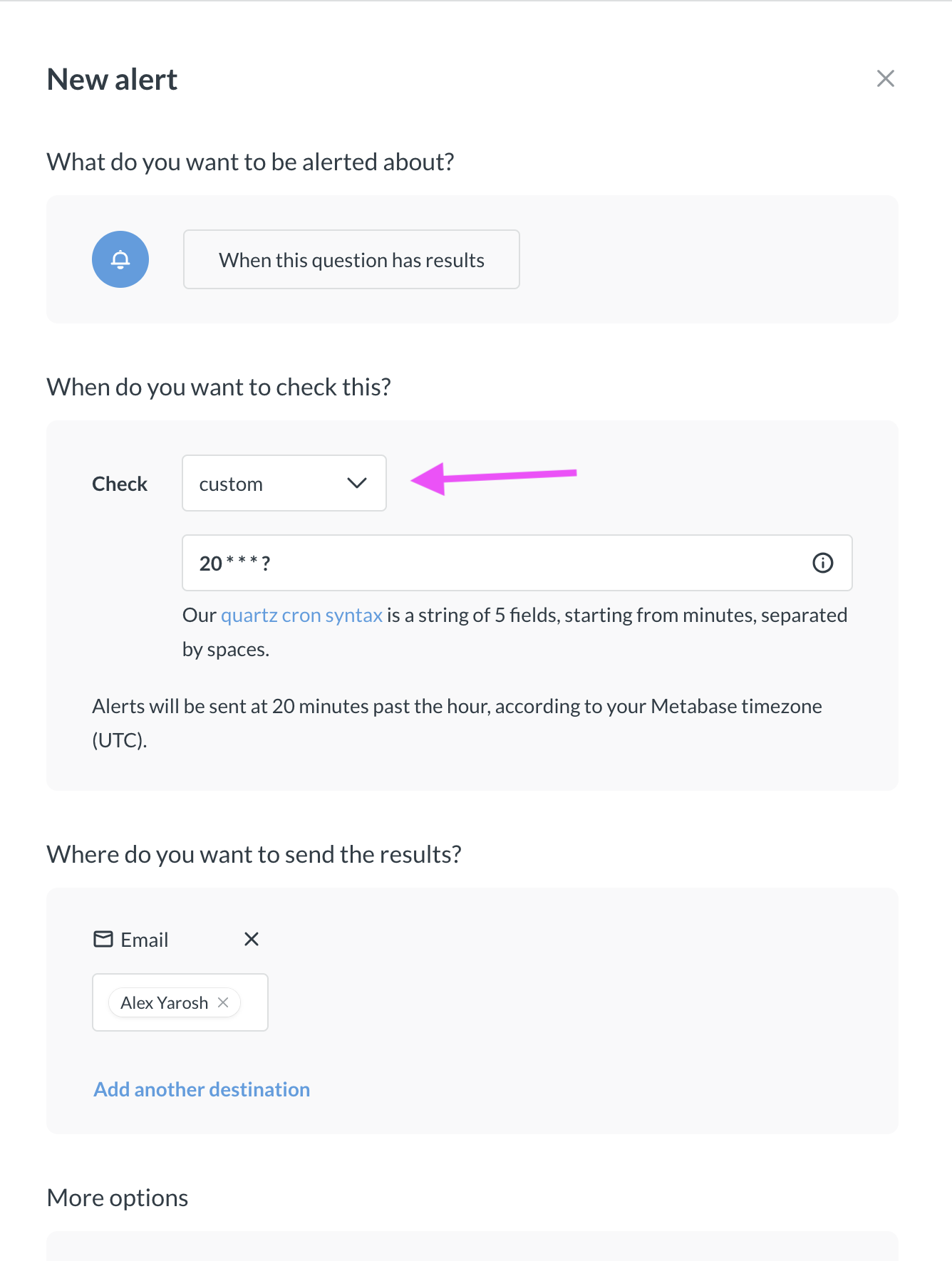Click the 'Check' label text
952x1261 pixels.
(x=120, y=484)
